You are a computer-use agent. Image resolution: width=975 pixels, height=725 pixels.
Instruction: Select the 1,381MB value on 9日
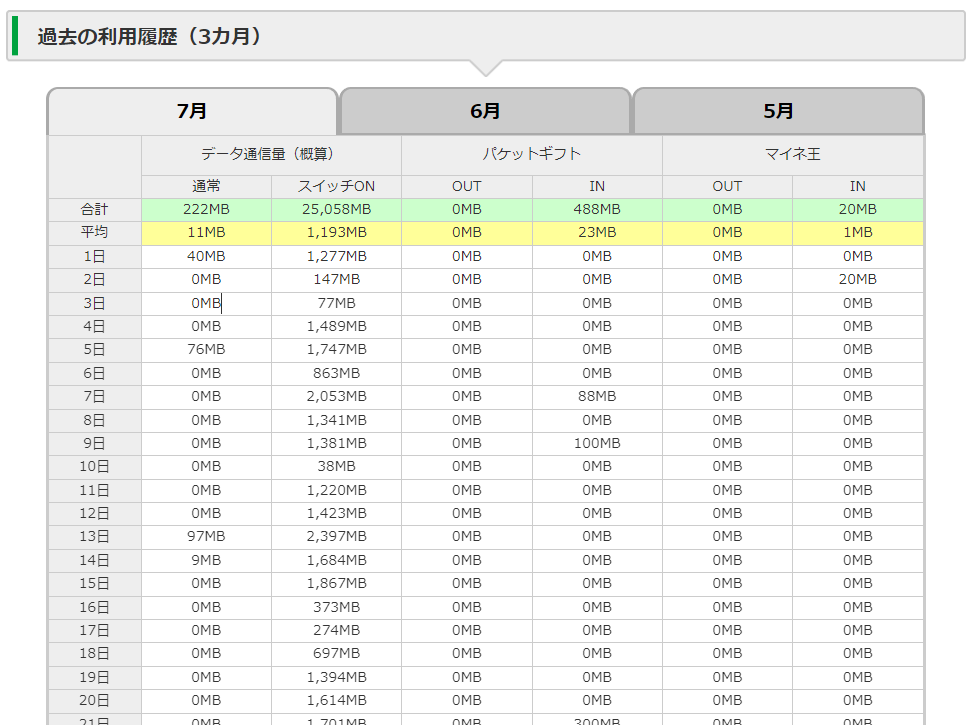click(x=336, y=443)
